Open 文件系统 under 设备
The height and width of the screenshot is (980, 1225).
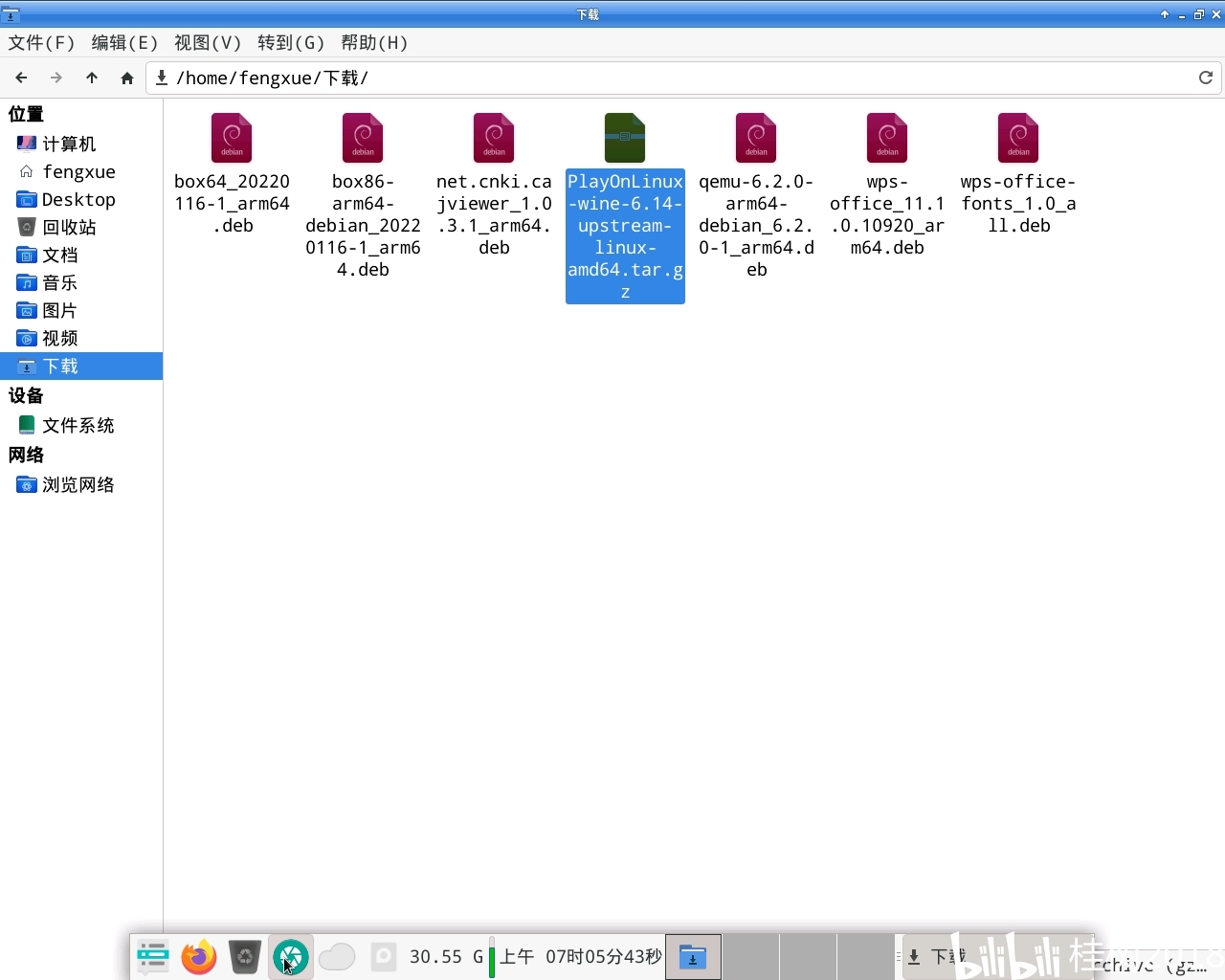[81, 425]
